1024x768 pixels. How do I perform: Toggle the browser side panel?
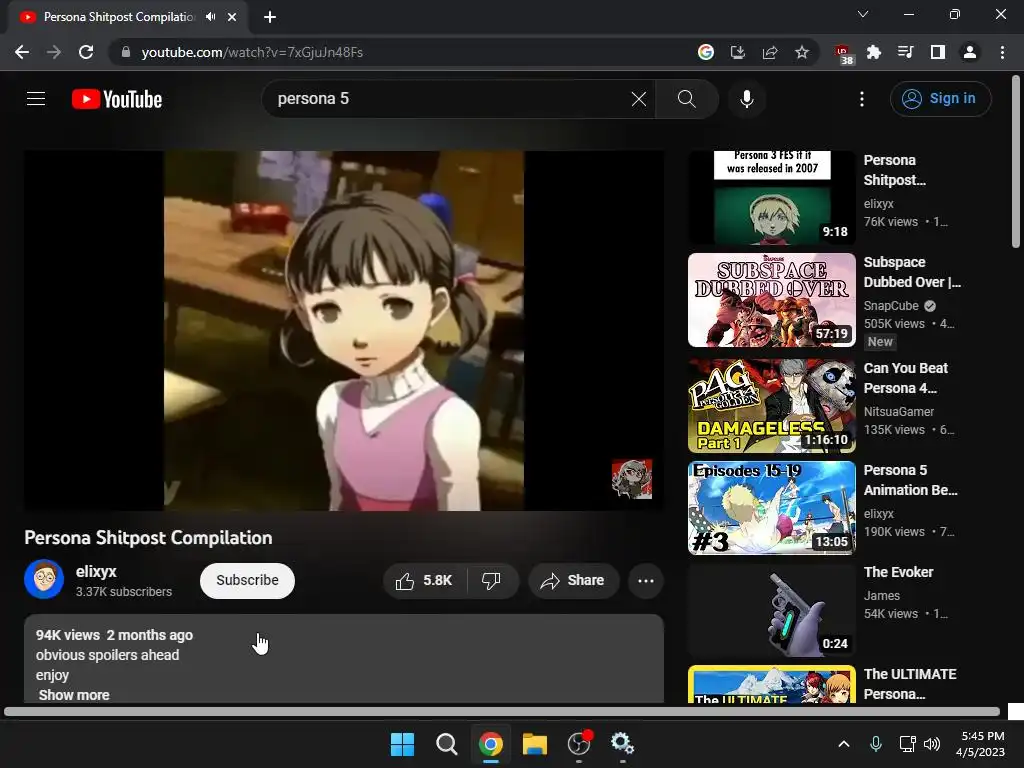(x=938, y=52)
